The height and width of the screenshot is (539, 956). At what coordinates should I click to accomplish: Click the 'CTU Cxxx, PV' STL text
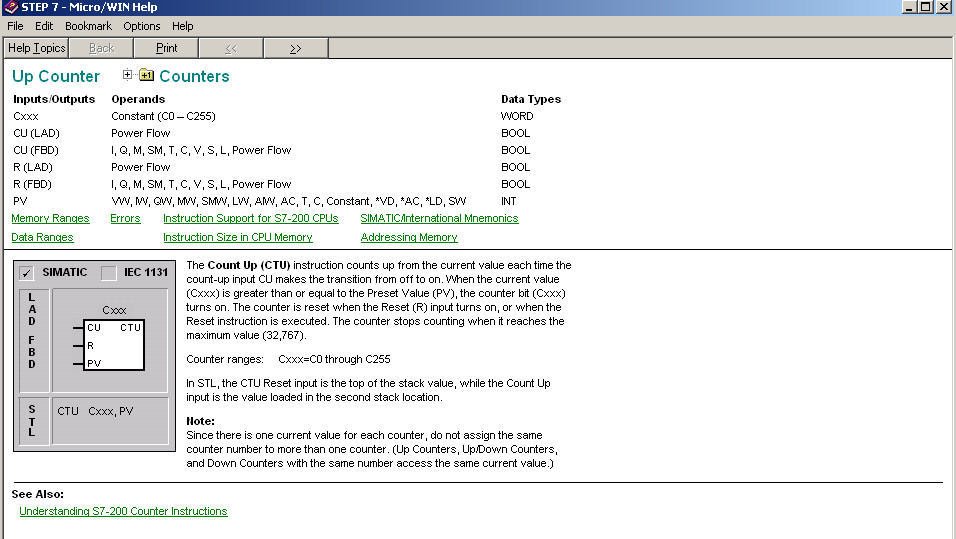click(95, 411)
